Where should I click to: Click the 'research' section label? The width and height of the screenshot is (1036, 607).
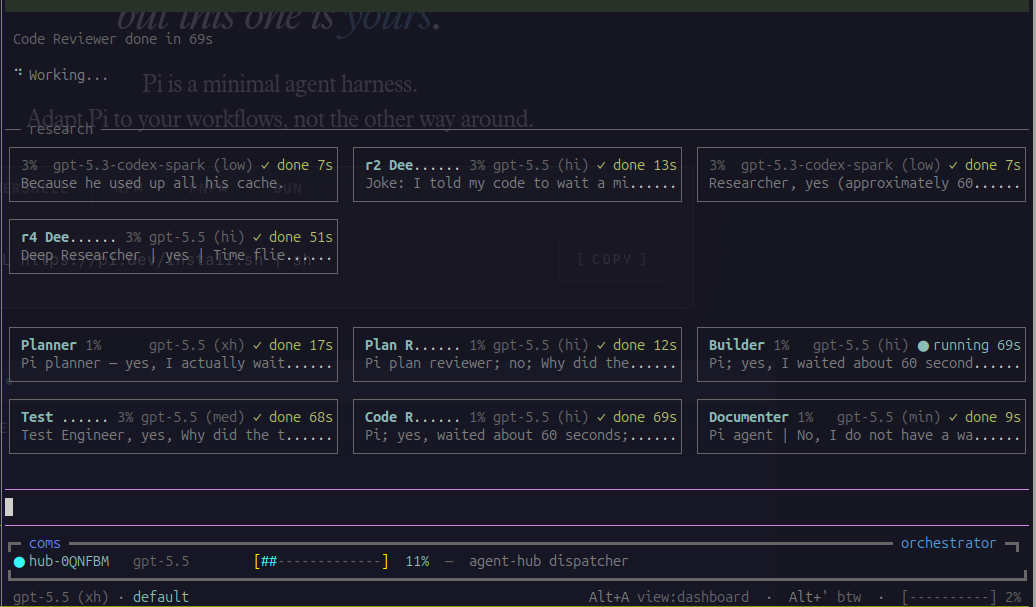click(x=61, y=129)
